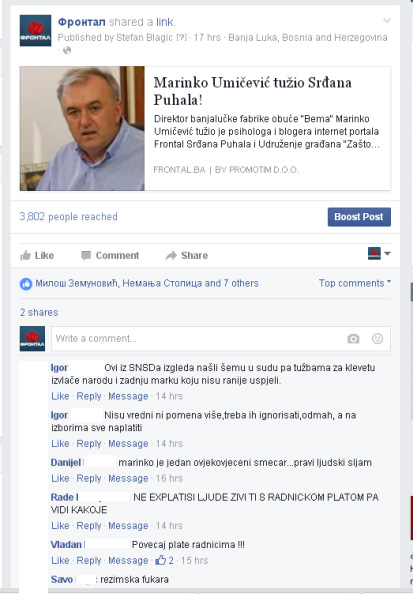Open the emoji smiley picker in comment box

point(377,338)
